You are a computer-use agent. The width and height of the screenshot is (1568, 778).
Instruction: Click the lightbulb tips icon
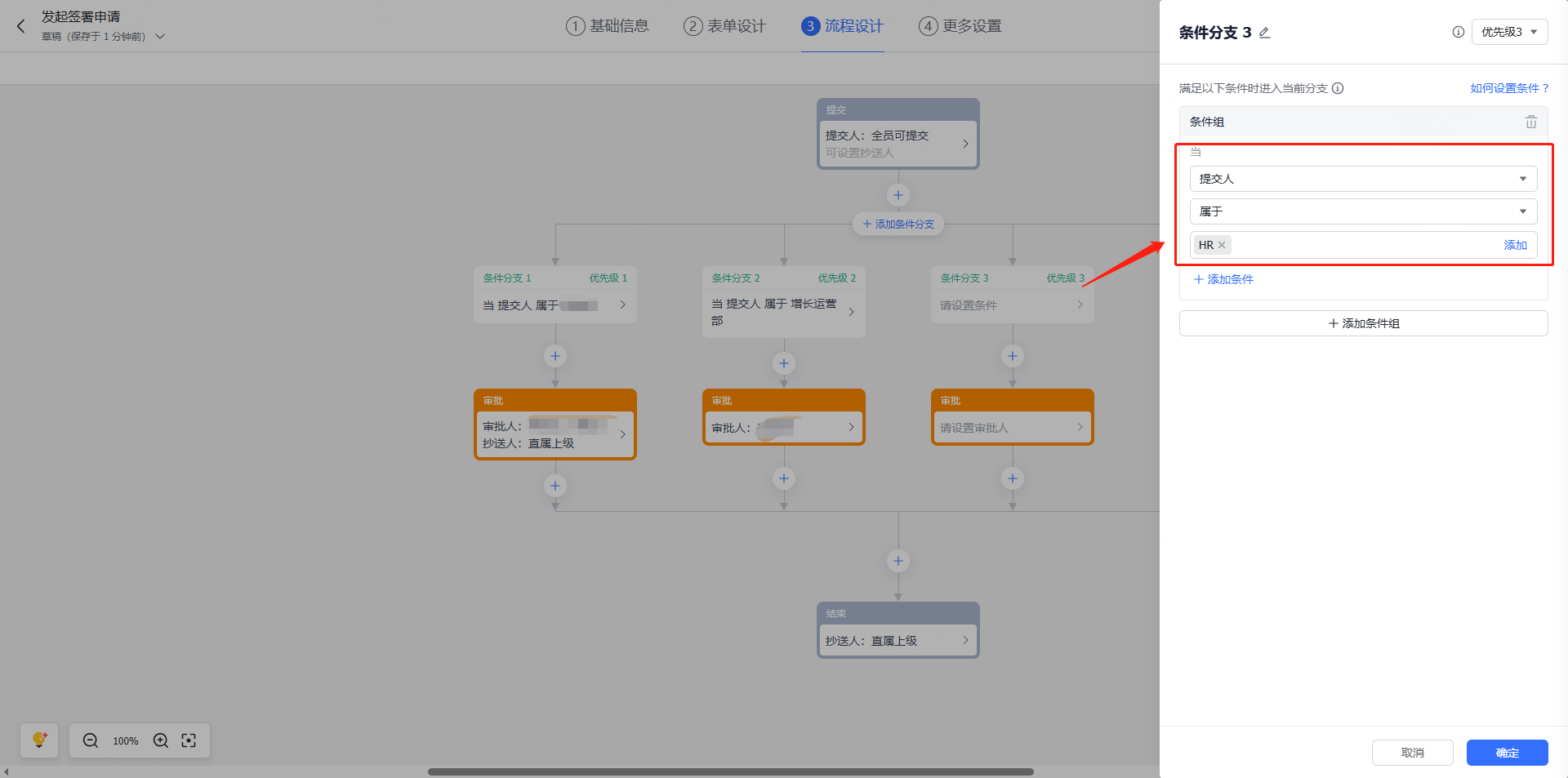point(39,740)
